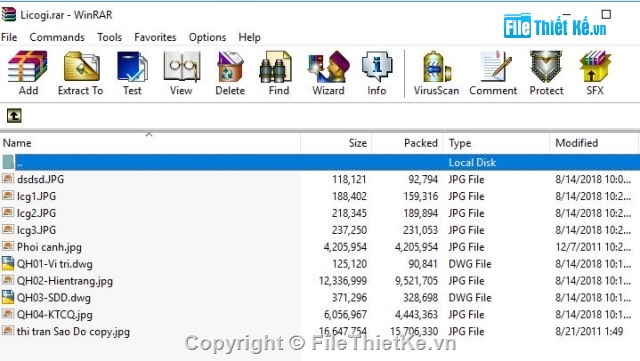The image size is (640, 361).
Task: Click the View file toolbar icon
Action: point(181,66)
